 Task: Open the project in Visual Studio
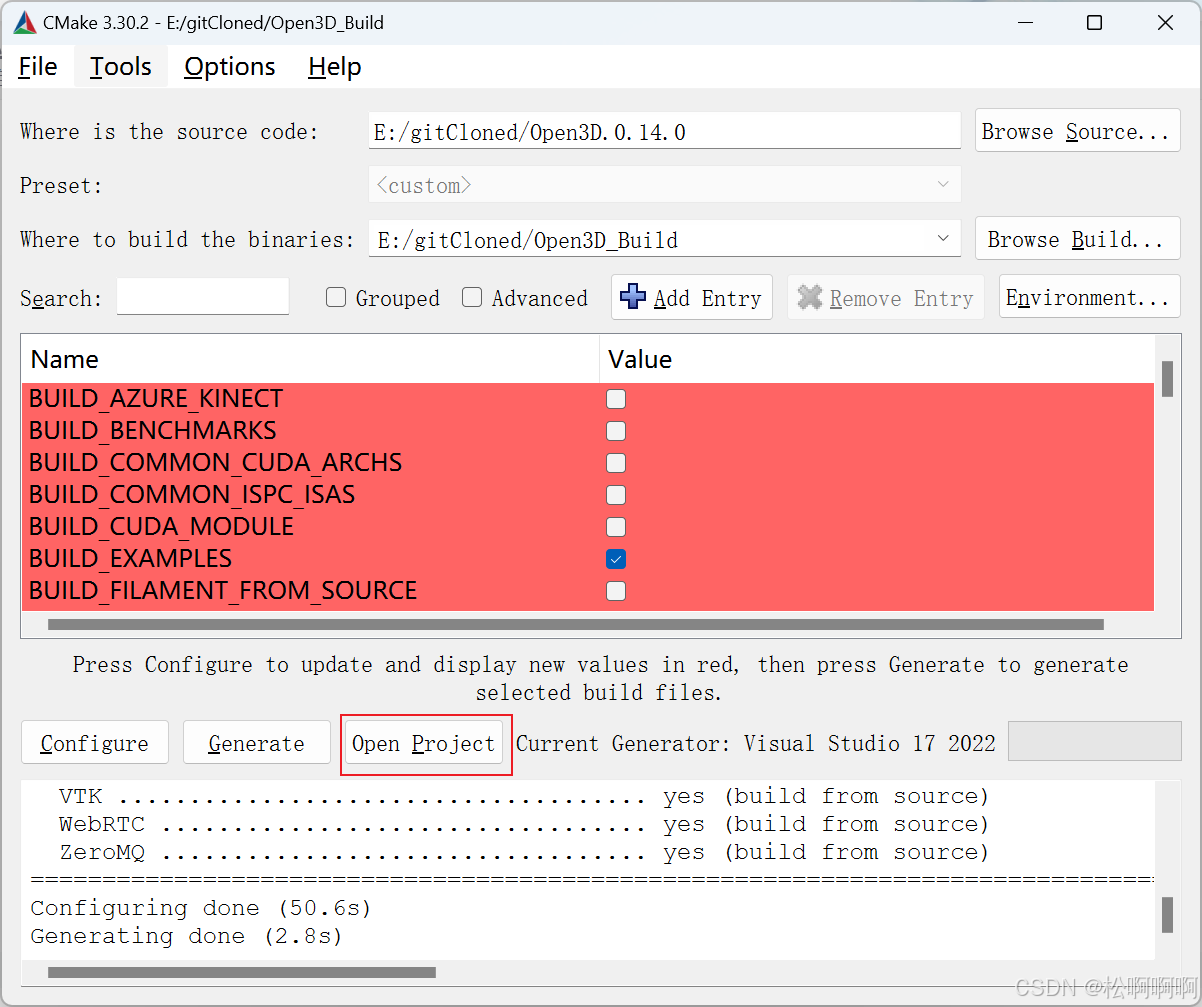point(425,743)
